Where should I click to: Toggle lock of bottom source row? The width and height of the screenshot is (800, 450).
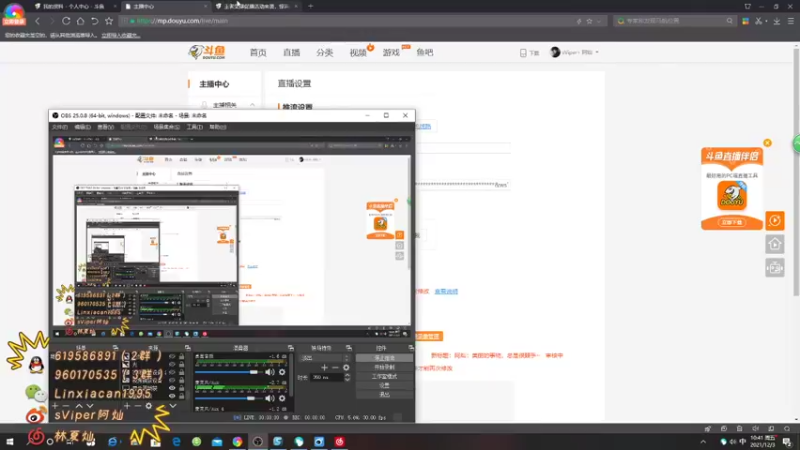coord(181,395)
